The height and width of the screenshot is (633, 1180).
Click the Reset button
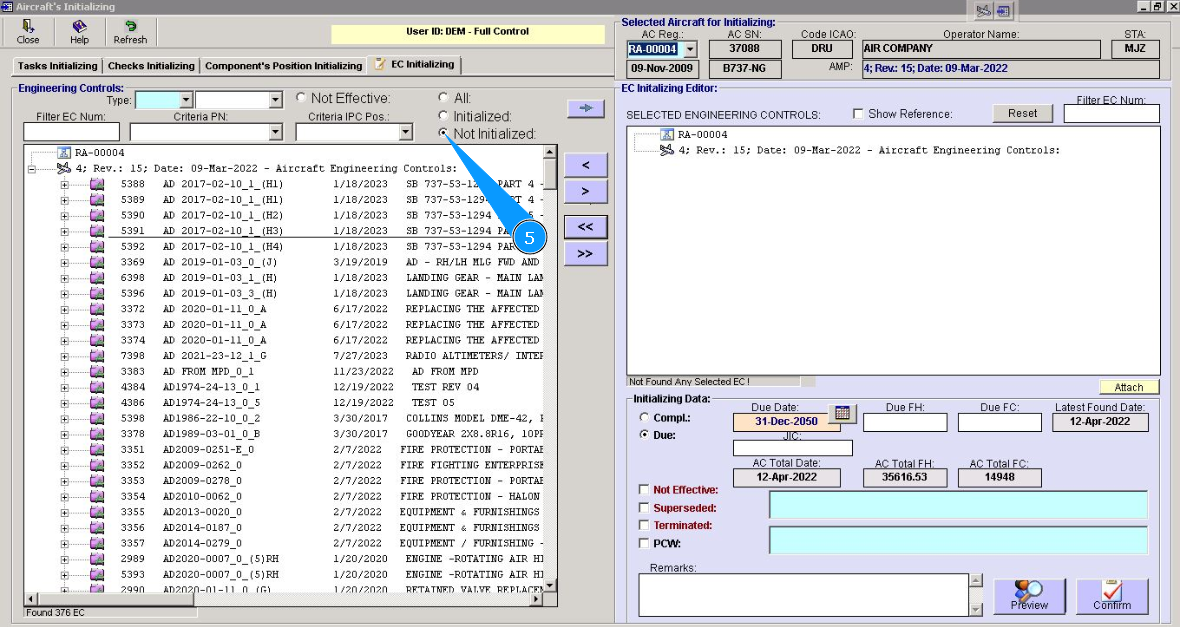(x=1022, y=113)
